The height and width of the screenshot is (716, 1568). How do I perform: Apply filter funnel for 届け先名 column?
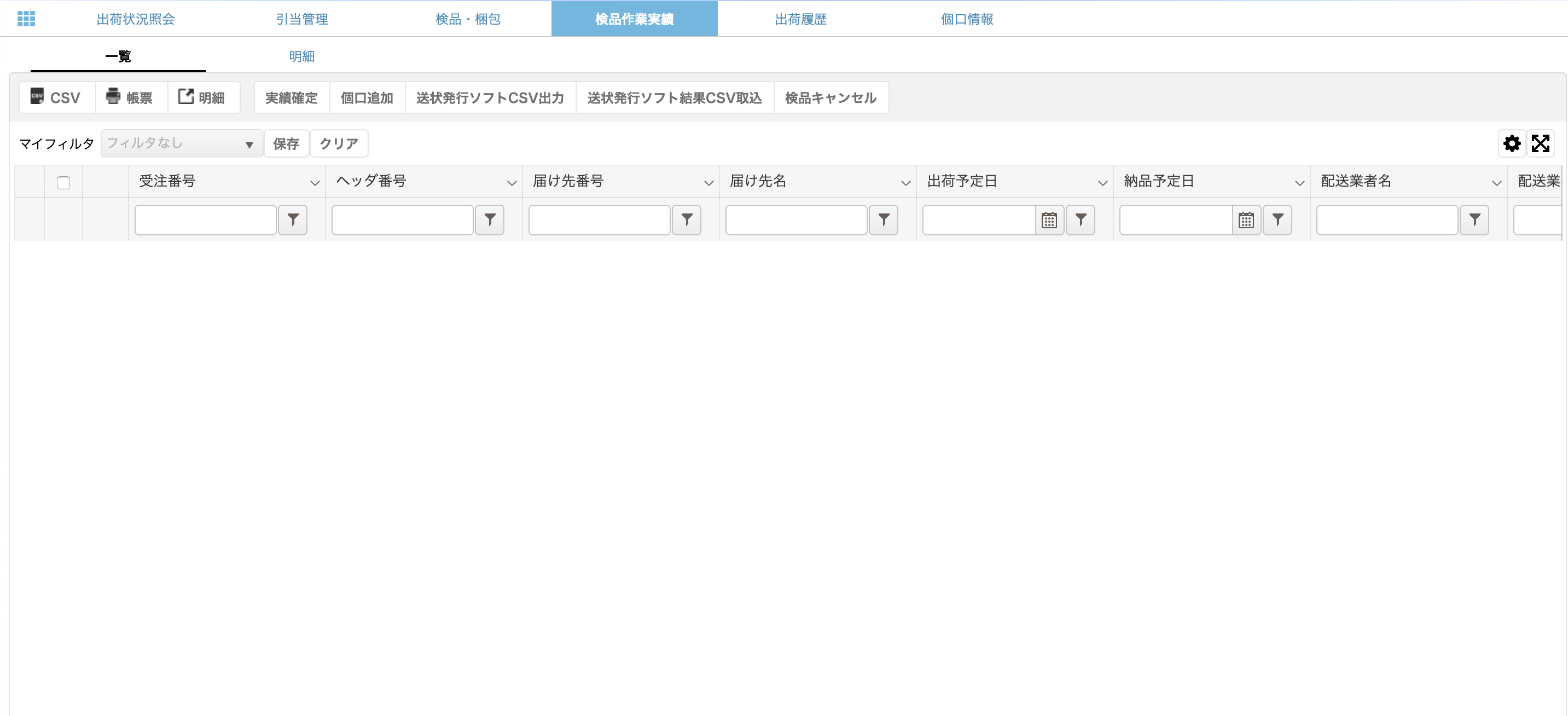click(884, 220)
